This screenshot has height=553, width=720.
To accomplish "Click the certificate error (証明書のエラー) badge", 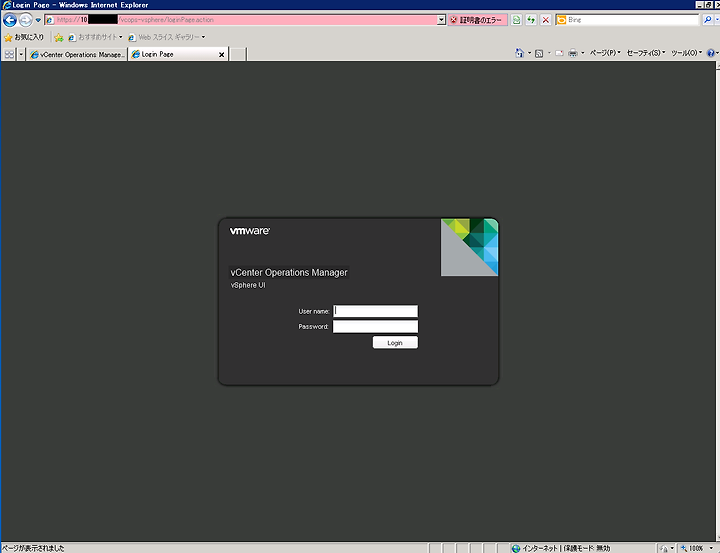I will pyautogui.click(x=477, y=20).
